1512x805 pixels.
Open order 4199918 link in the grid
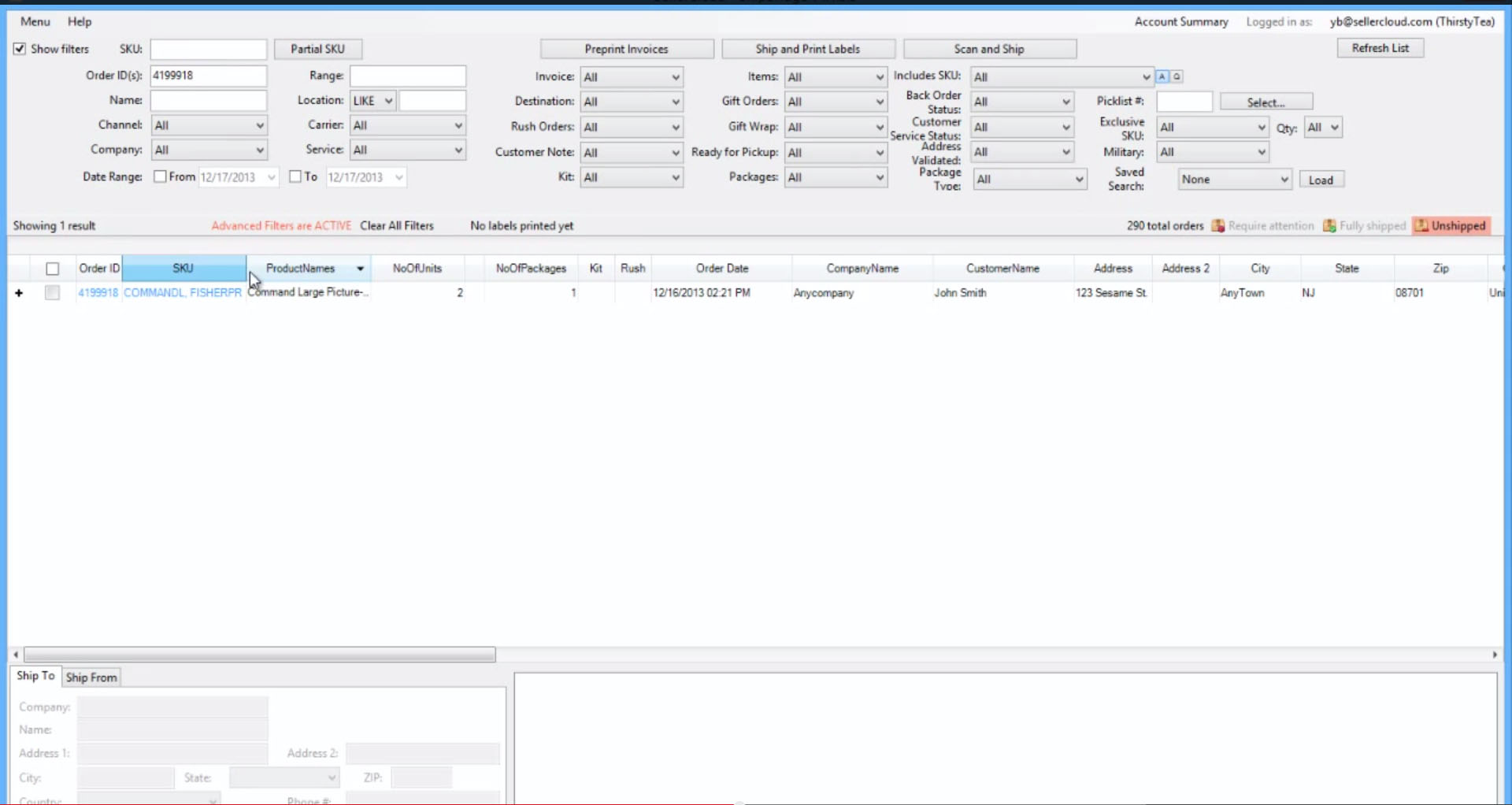[x=98, y=293]
